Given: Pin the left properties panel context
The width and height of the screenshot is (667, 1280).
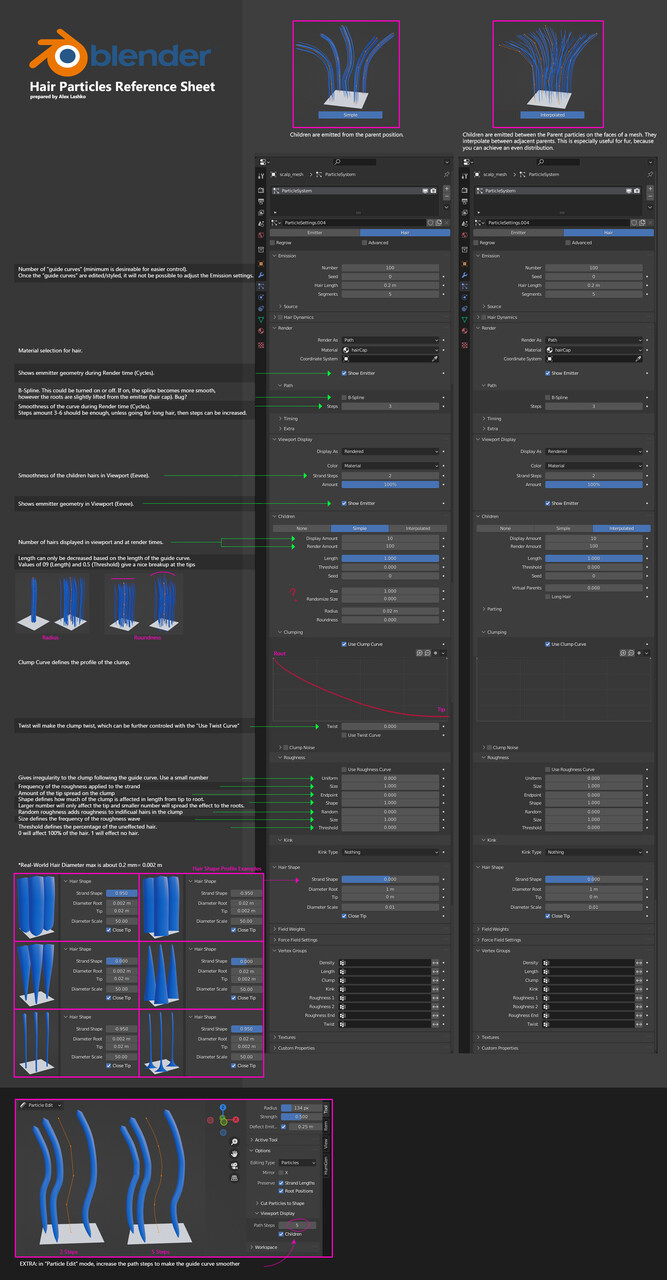Looking at the screenshot, I should (446, 174).
